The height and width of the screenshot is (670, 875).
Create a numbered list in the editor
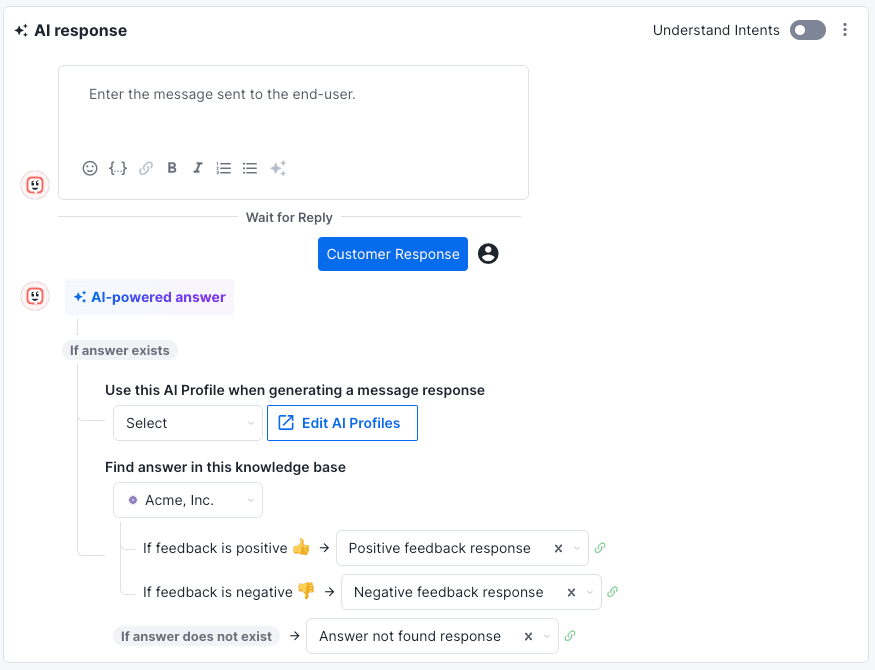tap(223, 168)
